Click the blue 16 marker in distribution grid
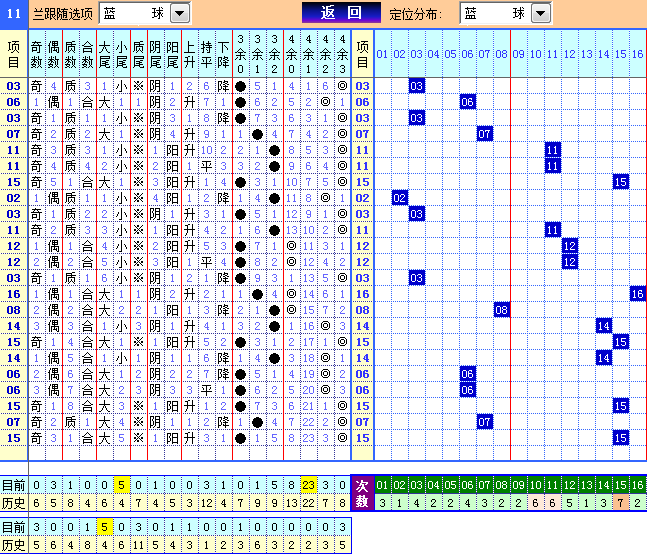 [638, 294]
